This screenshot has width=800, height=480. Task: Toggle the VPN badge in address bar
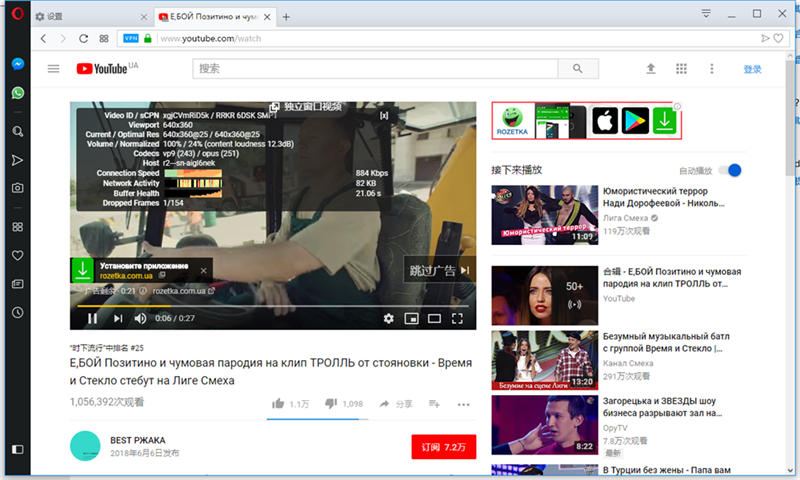(x=131, y=38)
